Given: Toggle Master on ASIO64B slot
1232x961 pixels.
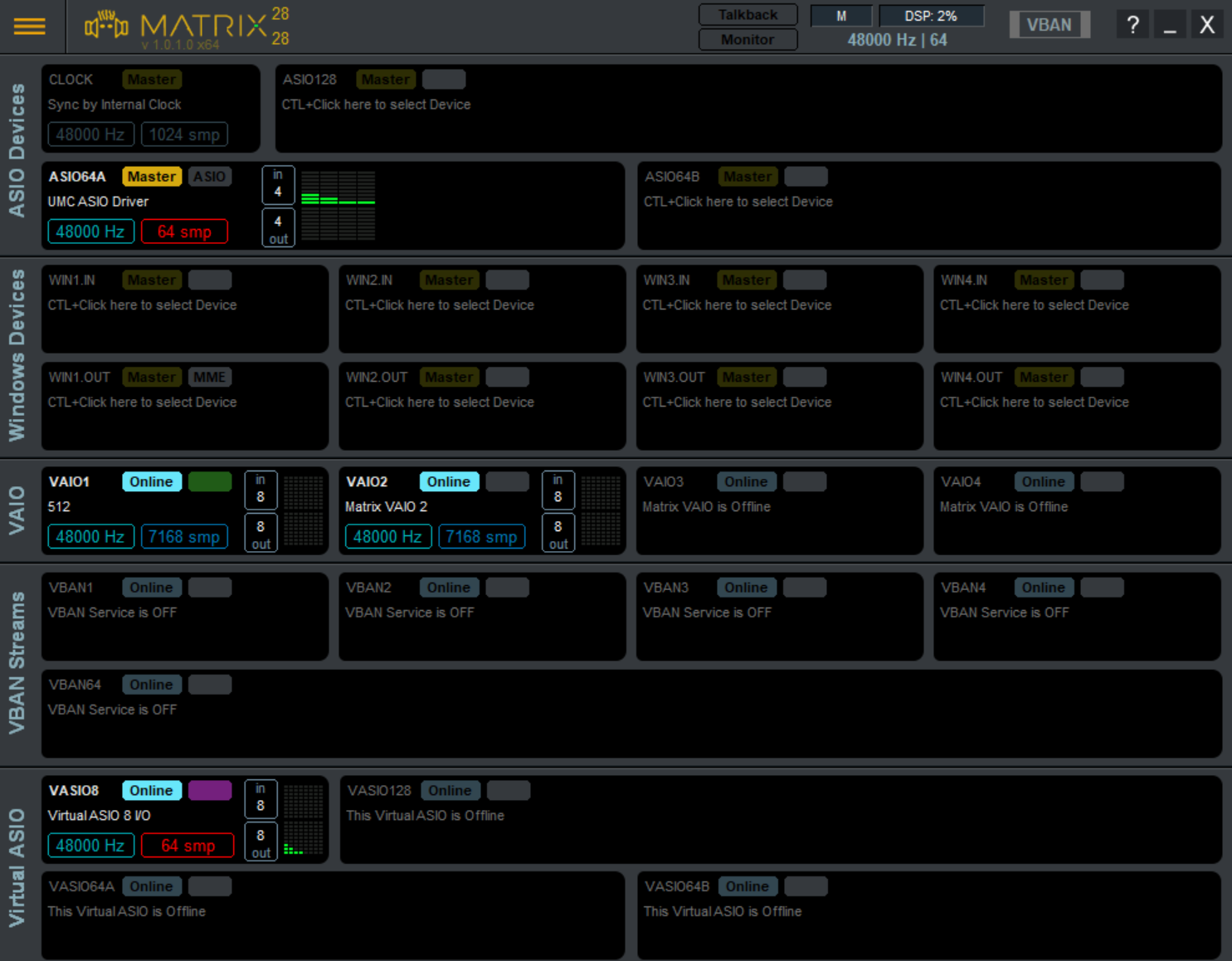Looking at the screenshot, I should pyautogui.click(x=747, y=177).
